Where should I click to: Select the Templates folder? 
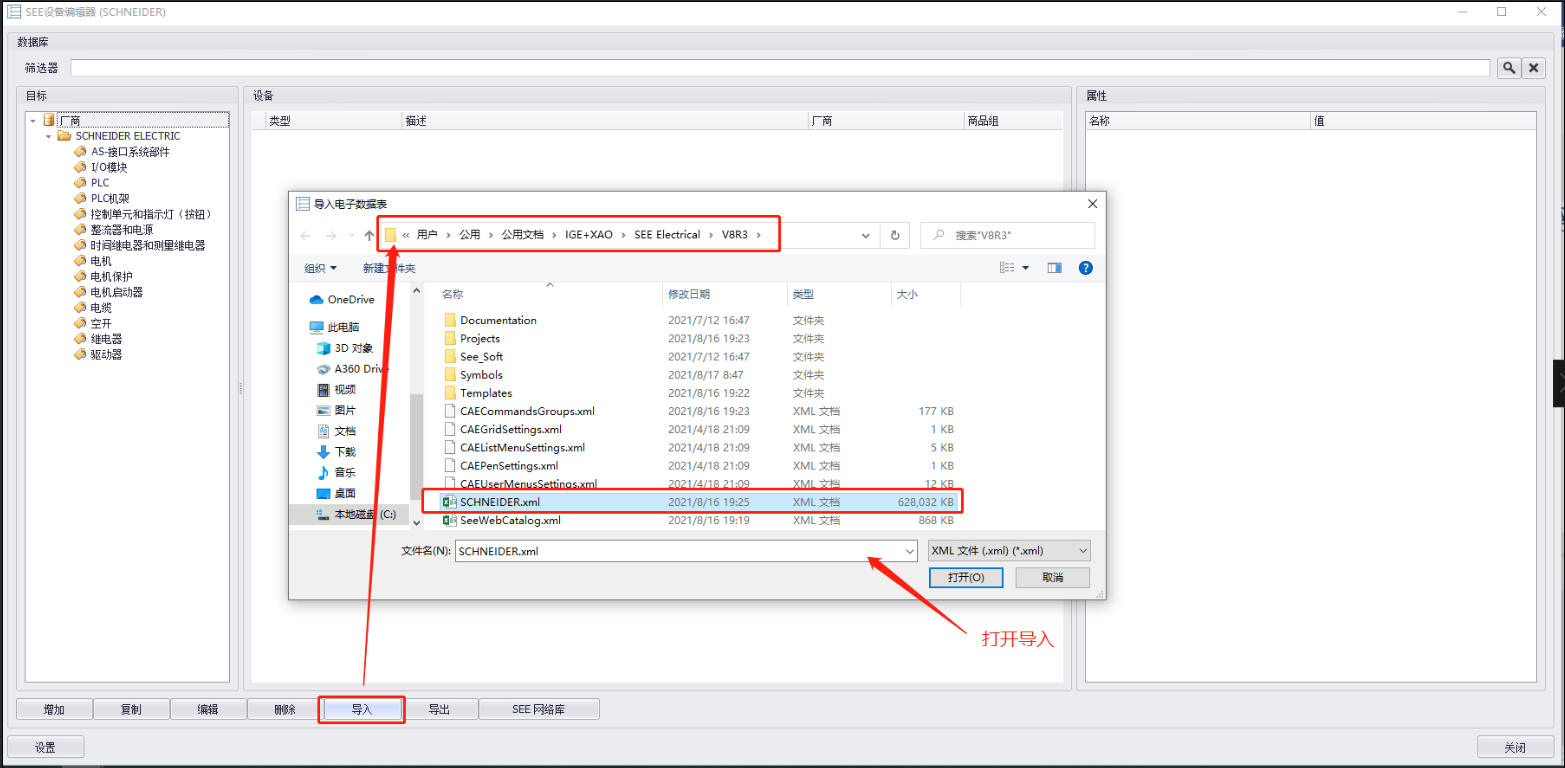(486, 393)
